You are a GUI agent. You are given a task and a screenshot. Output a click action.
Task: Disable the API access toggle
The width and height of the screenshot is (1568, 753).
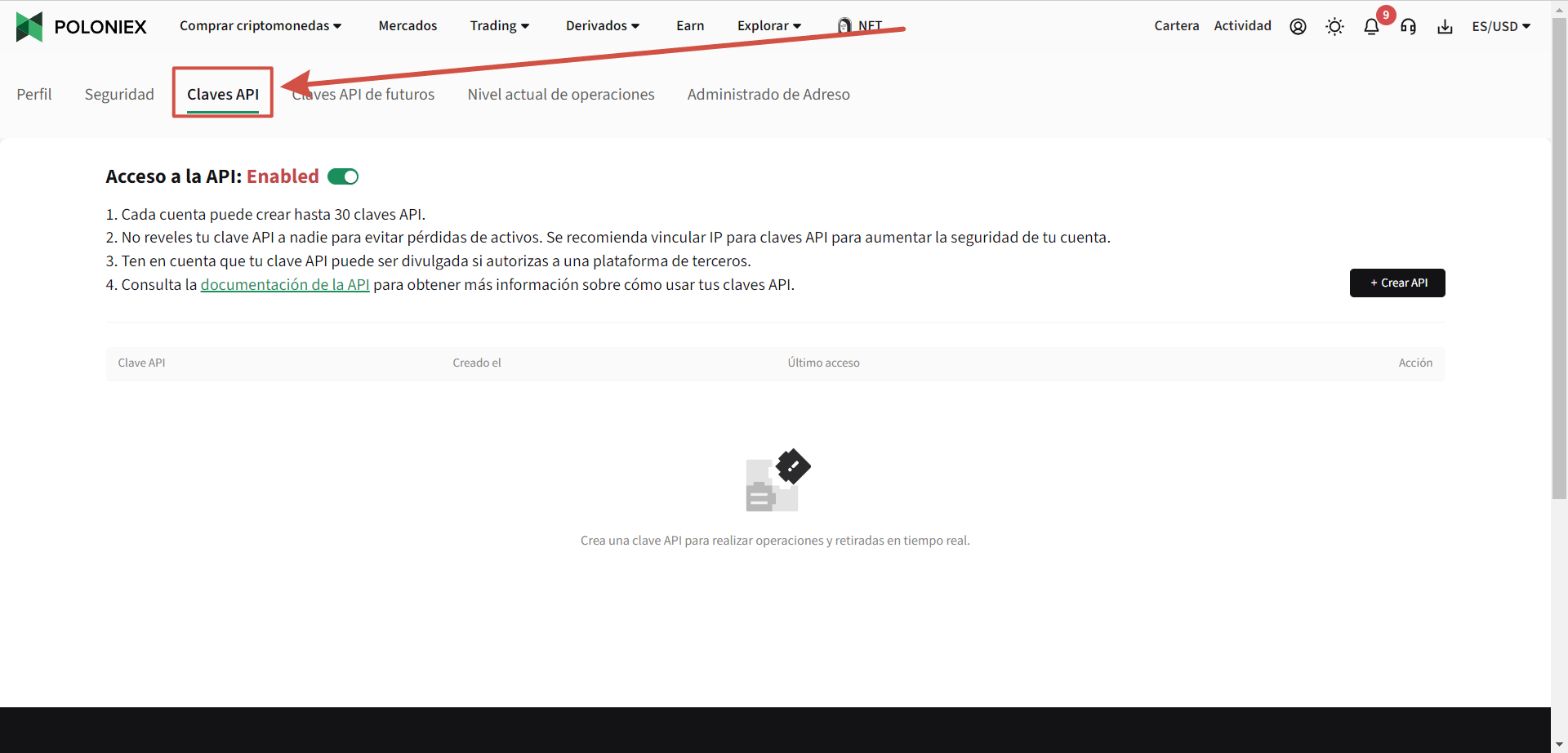tap(343, 176)
